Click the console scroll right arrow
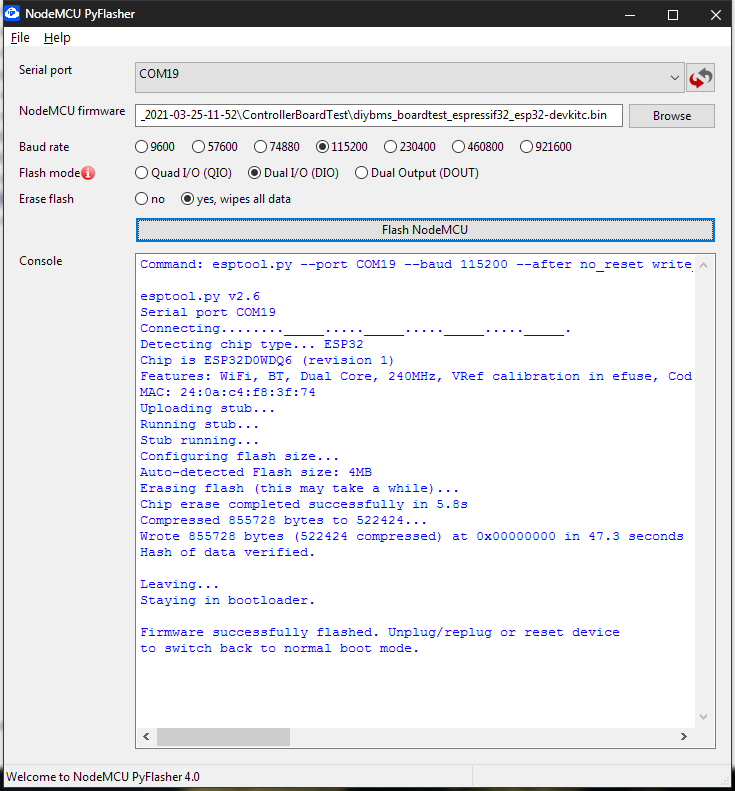Image resolution: width=735 pixels, height=791 pixels. (684, 737)
